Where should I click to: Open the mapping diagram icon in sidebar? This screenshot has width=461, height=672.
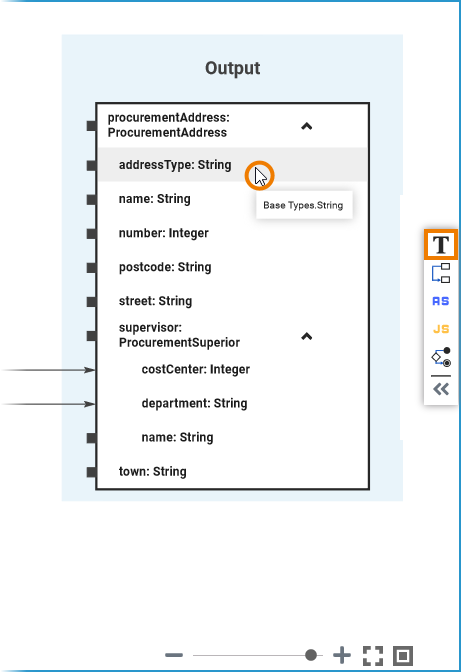point(441,273)
